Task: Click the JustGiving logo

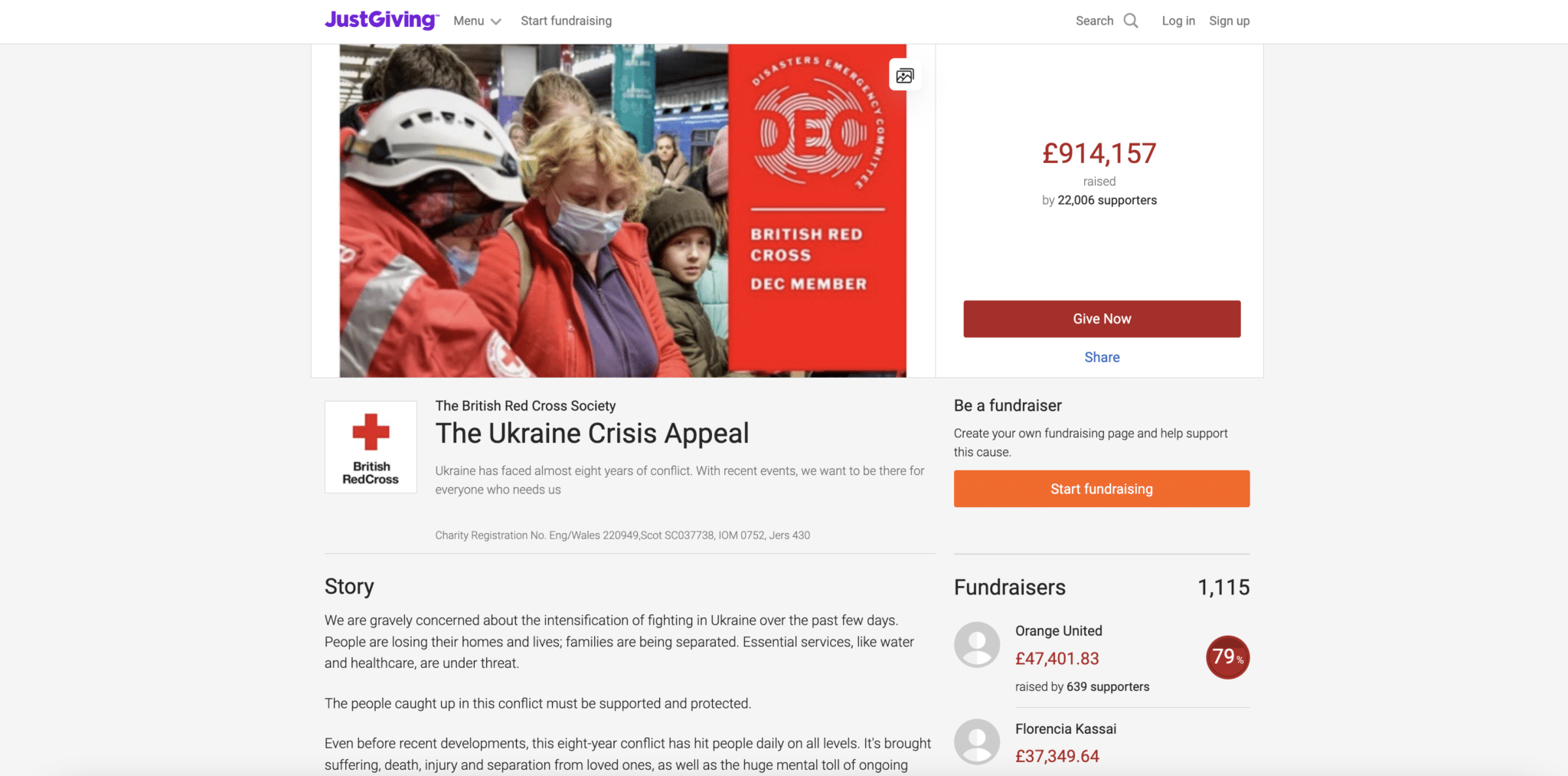Action: pyautogui.click(x=381, y=20)
